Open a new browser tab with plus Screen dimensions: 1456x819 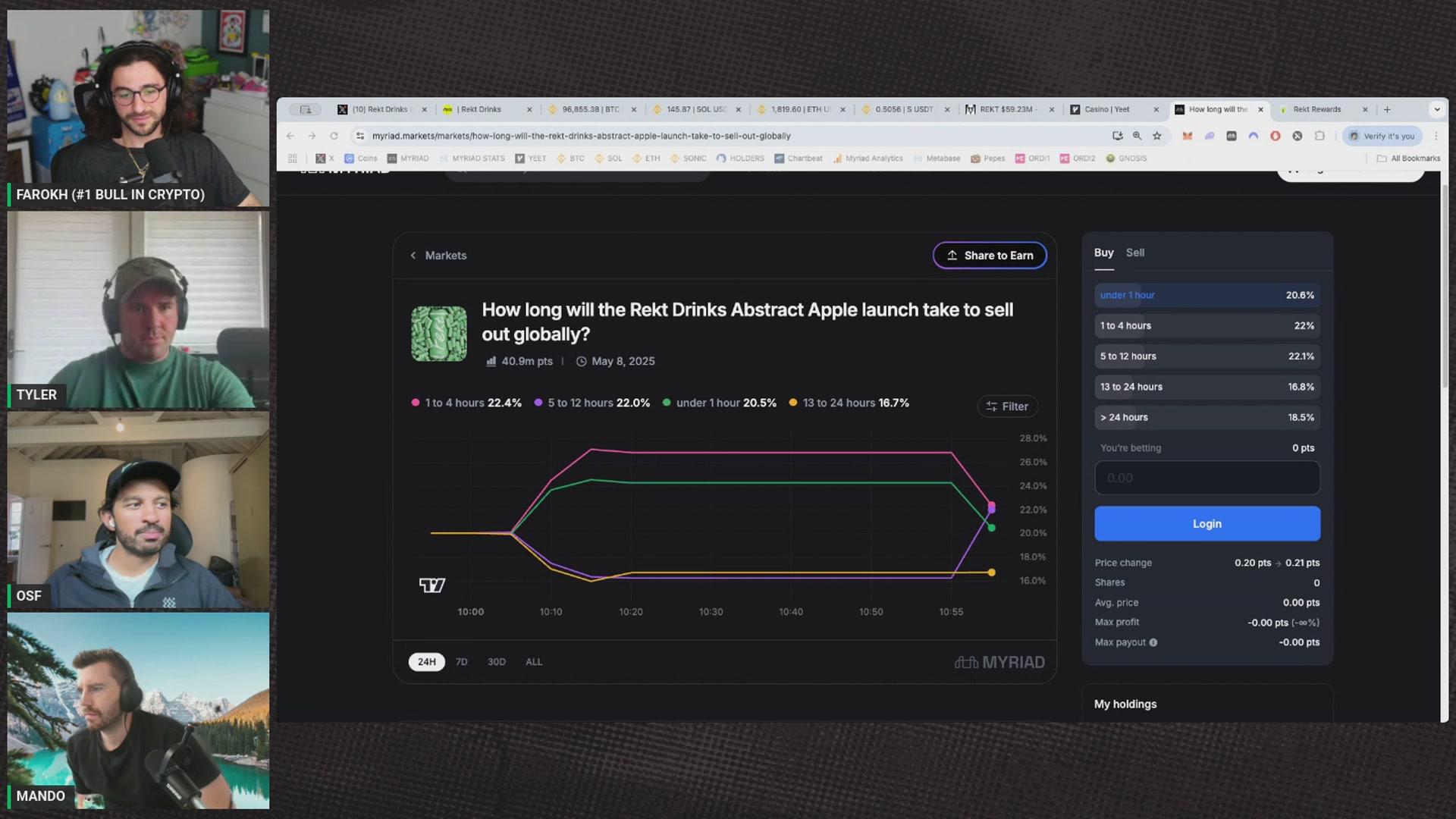1387,109
